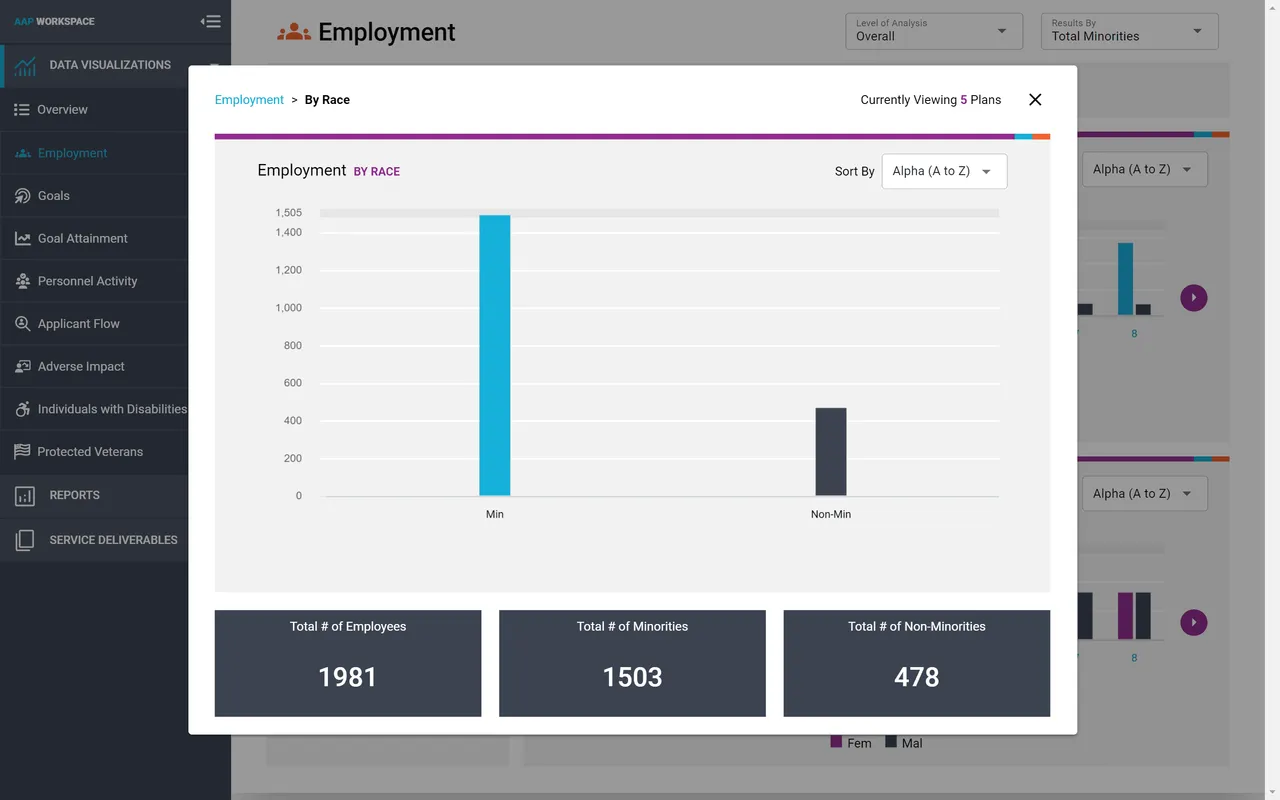Toggle the Mal legend swatch
The height and width of the screenshot is (800, 1280).
891,742
